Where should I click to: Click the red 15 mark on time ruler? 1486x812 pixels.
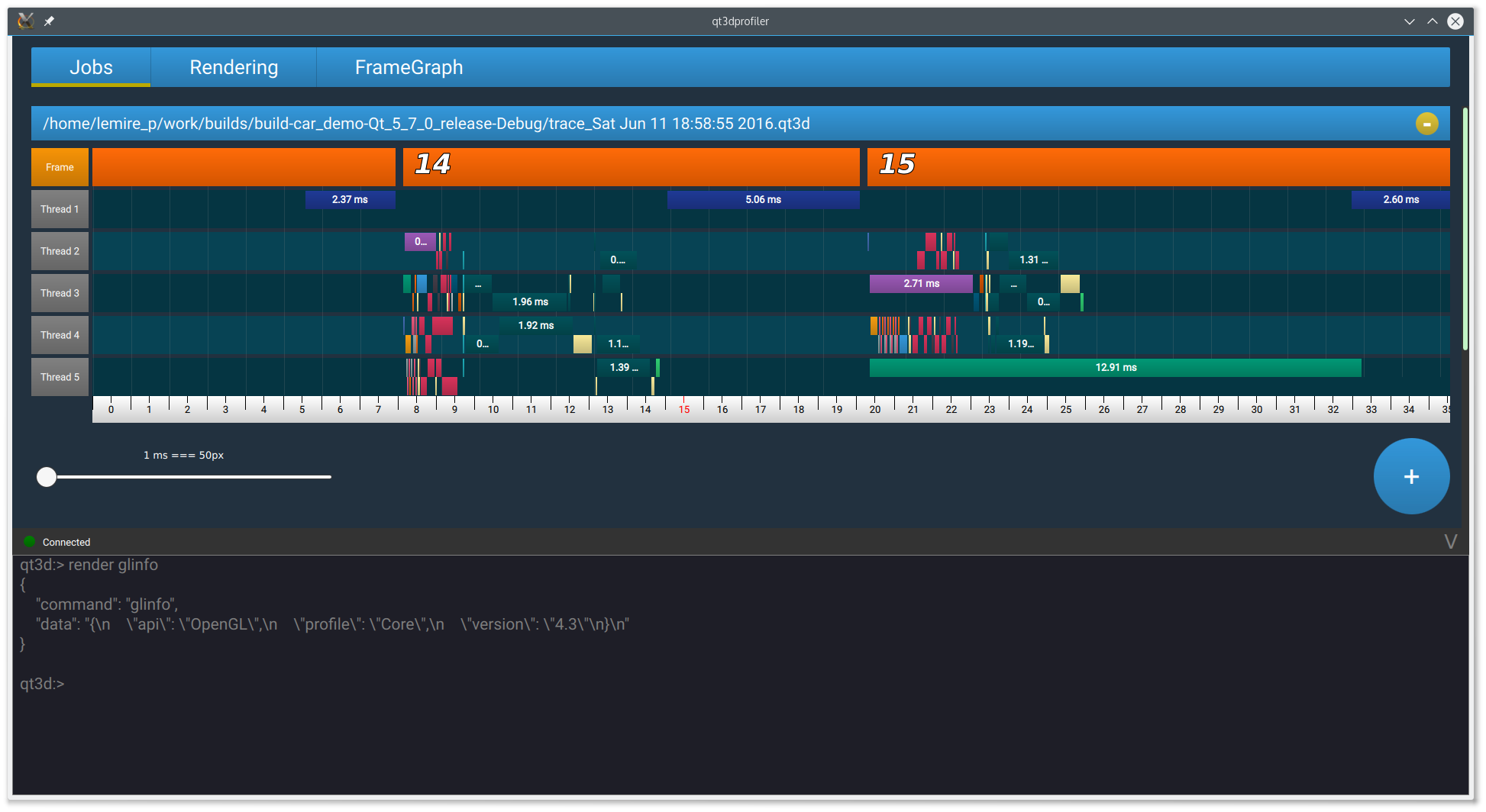coord(684,410)
